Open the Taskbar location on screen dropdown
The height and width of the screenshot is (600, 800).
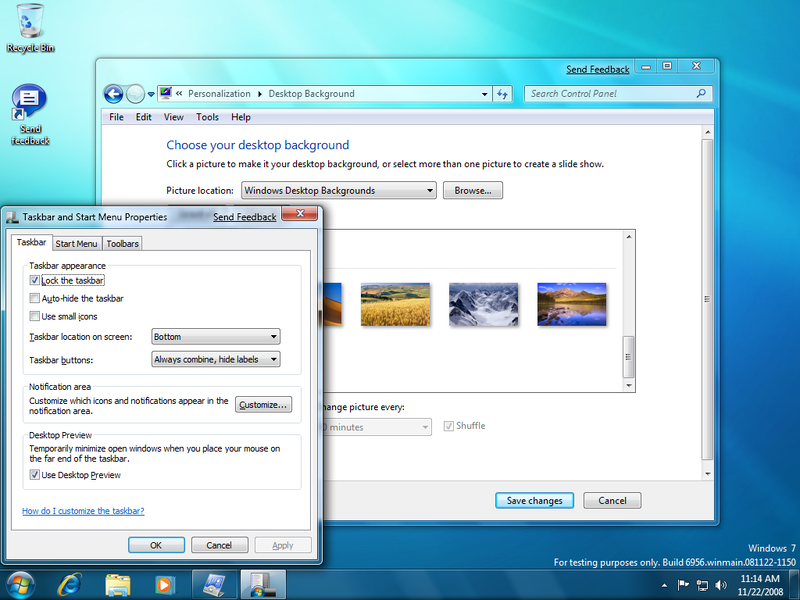216,337
